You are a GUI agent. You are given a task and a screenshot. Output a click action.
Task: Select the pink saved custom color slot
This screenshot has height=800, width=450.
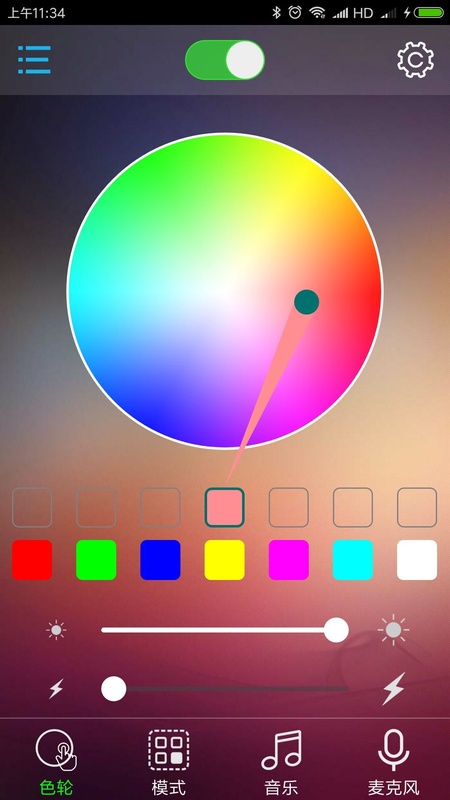[x=224, y=507]
